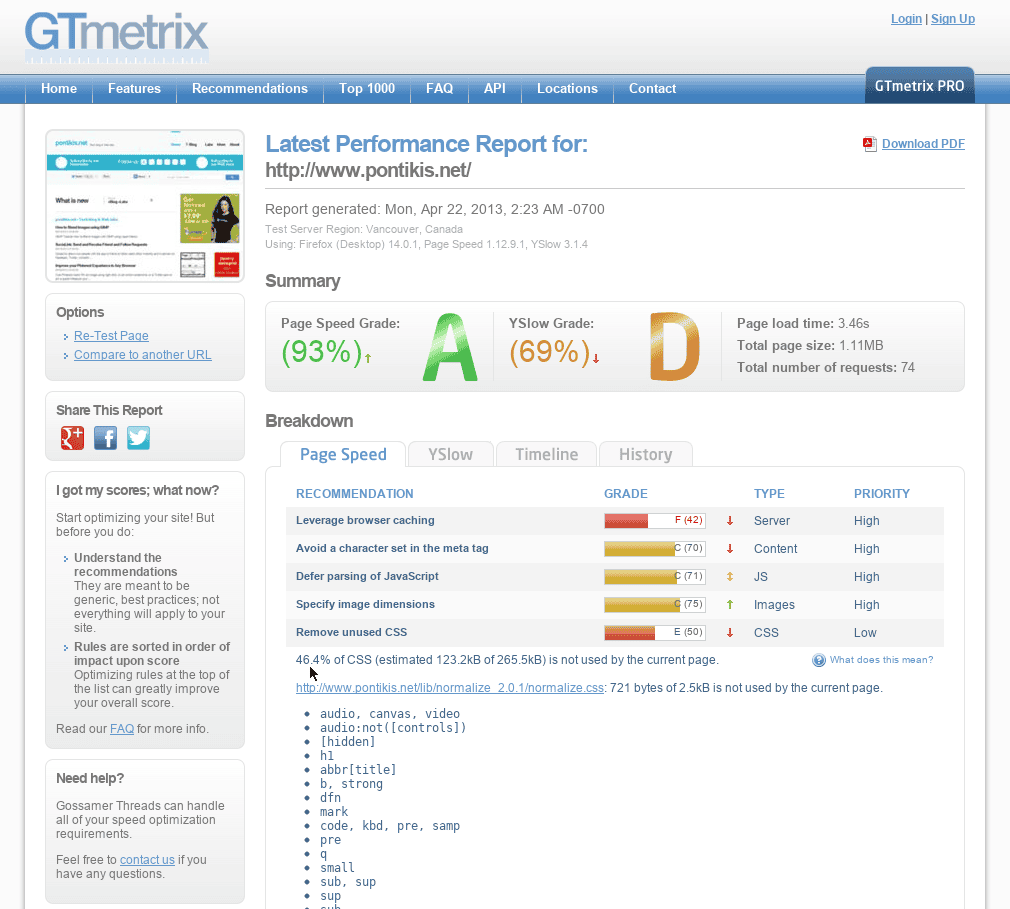This screenshot has height=909, width=1010.
Task: Sort by the PRIORITY column header
Action: coord(882,493)
